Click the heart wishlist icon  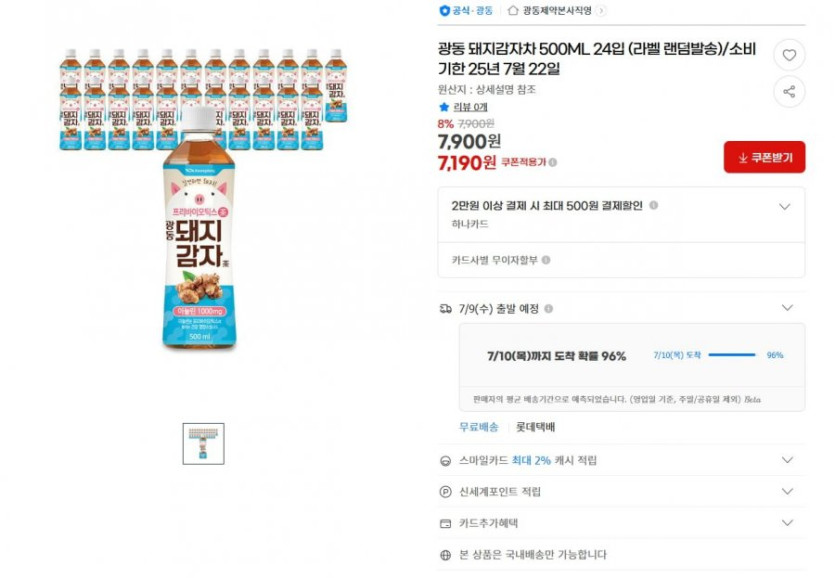coord(789,55)
